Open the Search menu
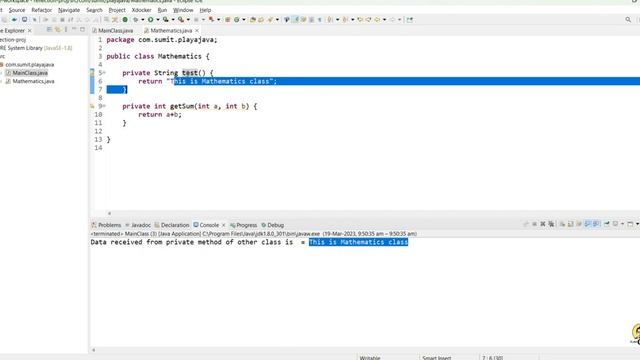This screenshot has height=360, width=640. pyautogui.click(x=94, y=10)
